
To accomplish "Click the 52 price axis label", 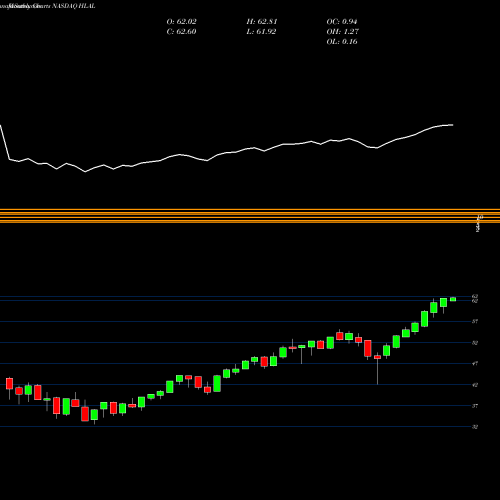I will [475, 342].
